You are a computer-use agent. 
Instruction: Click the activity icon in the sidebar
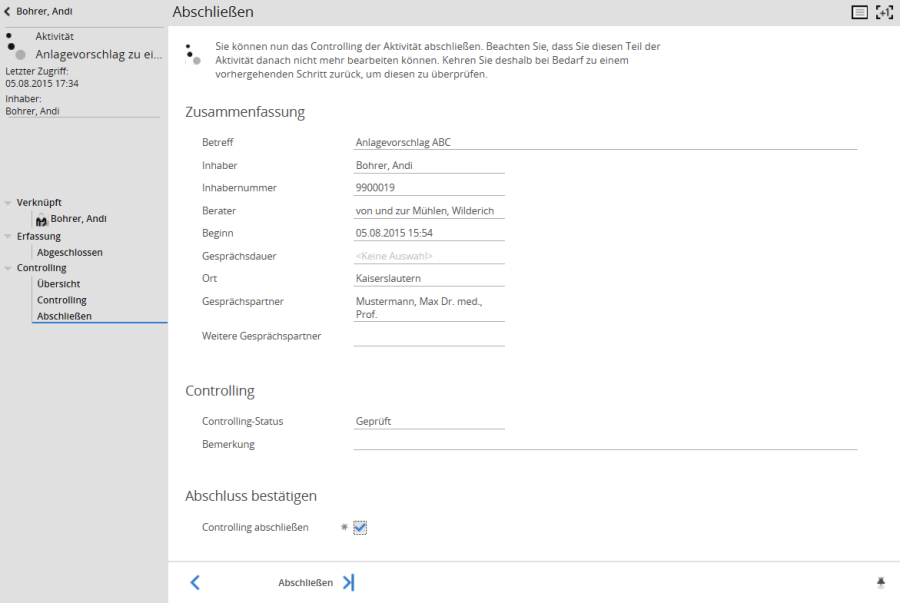pos(15,45)
